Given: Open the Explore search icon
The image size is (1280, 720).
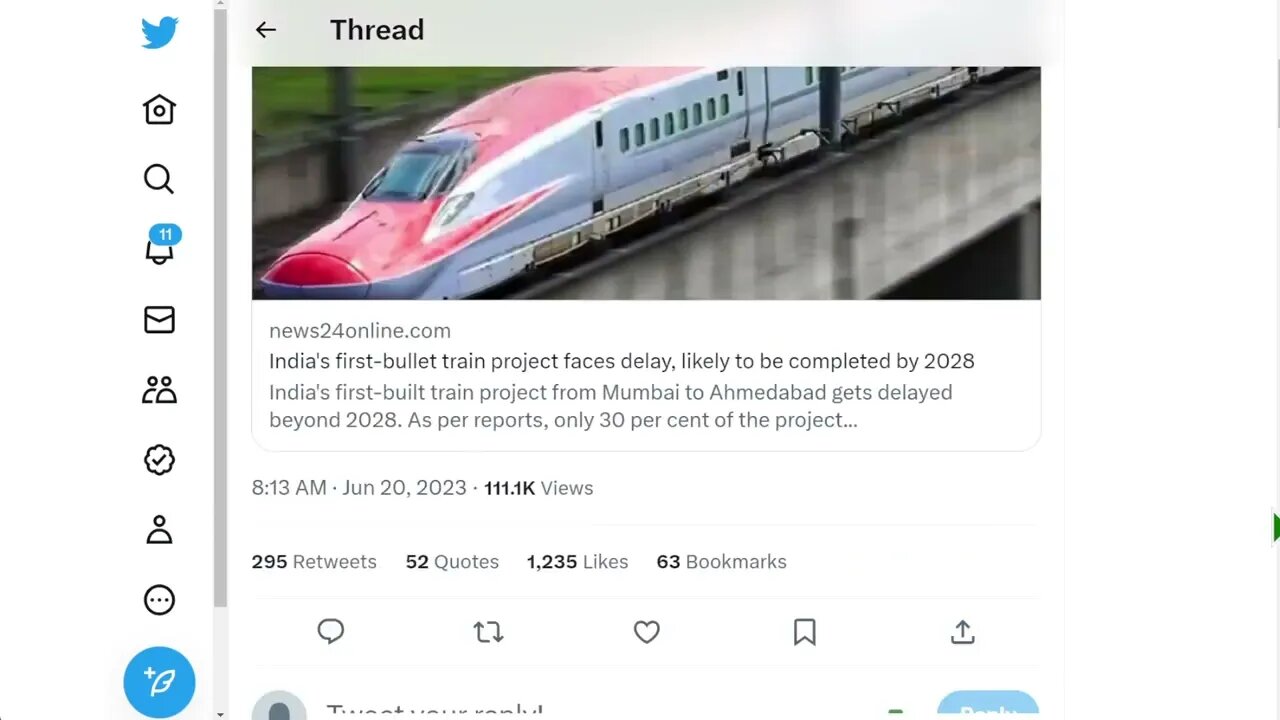Looking at the screenshot, I should [x=159, y=179].
